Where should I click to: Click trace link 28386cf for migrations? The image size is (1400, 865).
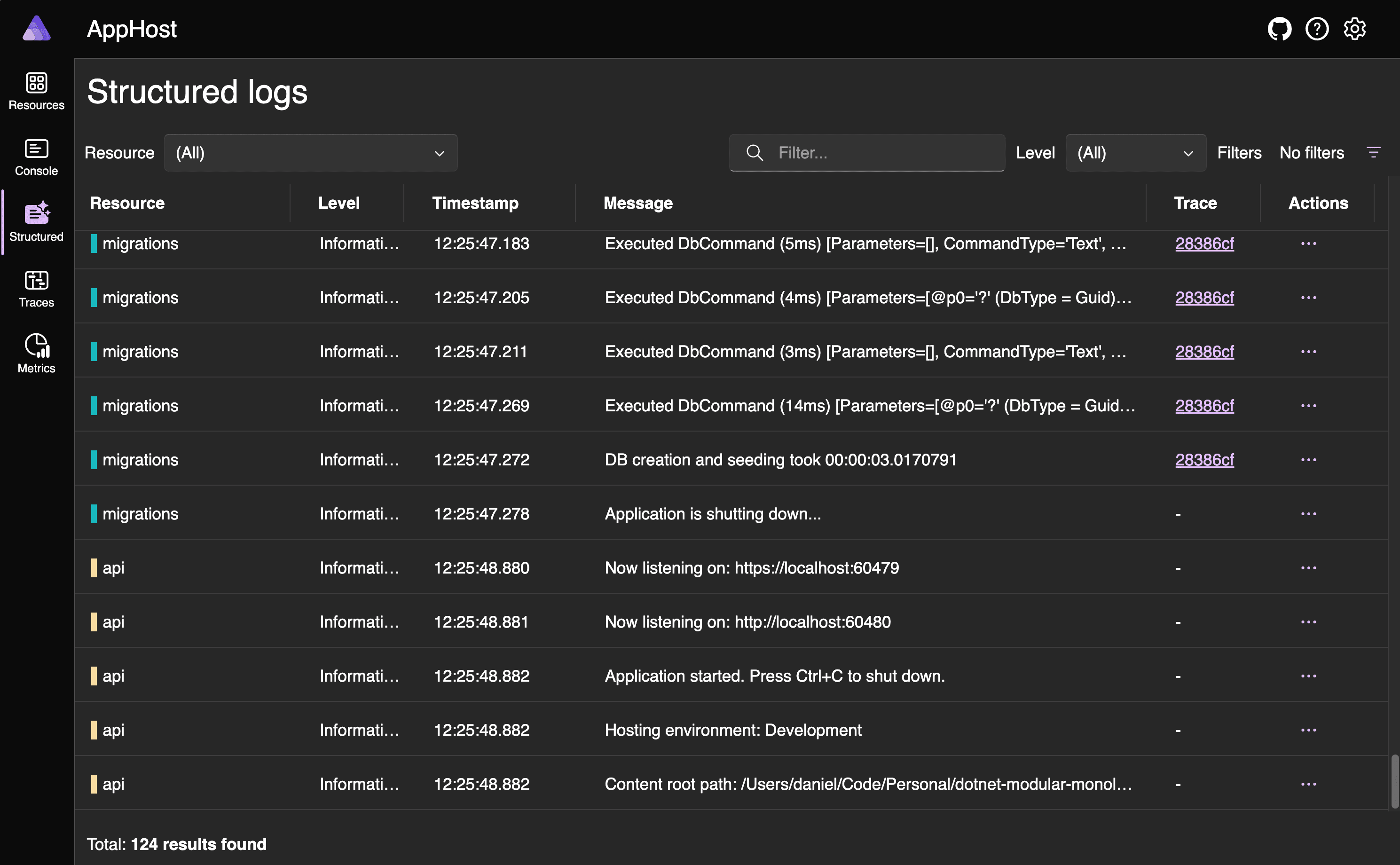[1205, 243]
